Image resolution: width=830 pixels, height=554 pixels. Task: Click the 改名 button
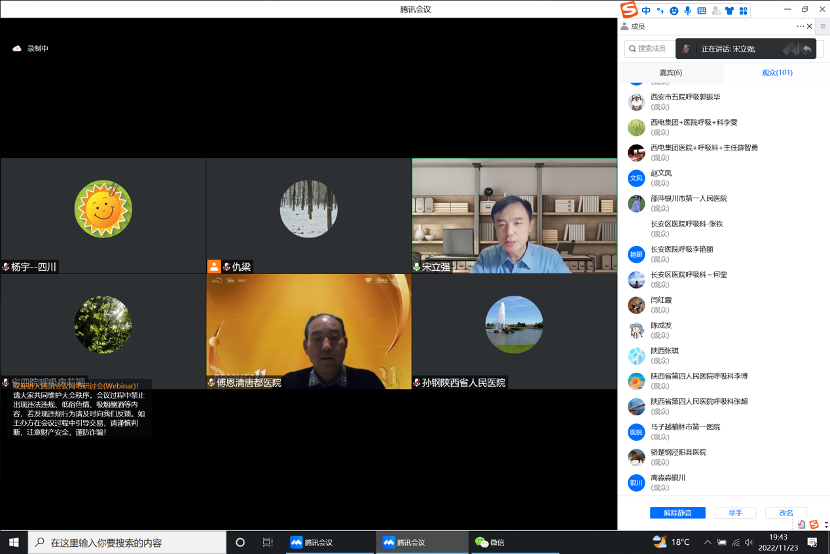786,513
